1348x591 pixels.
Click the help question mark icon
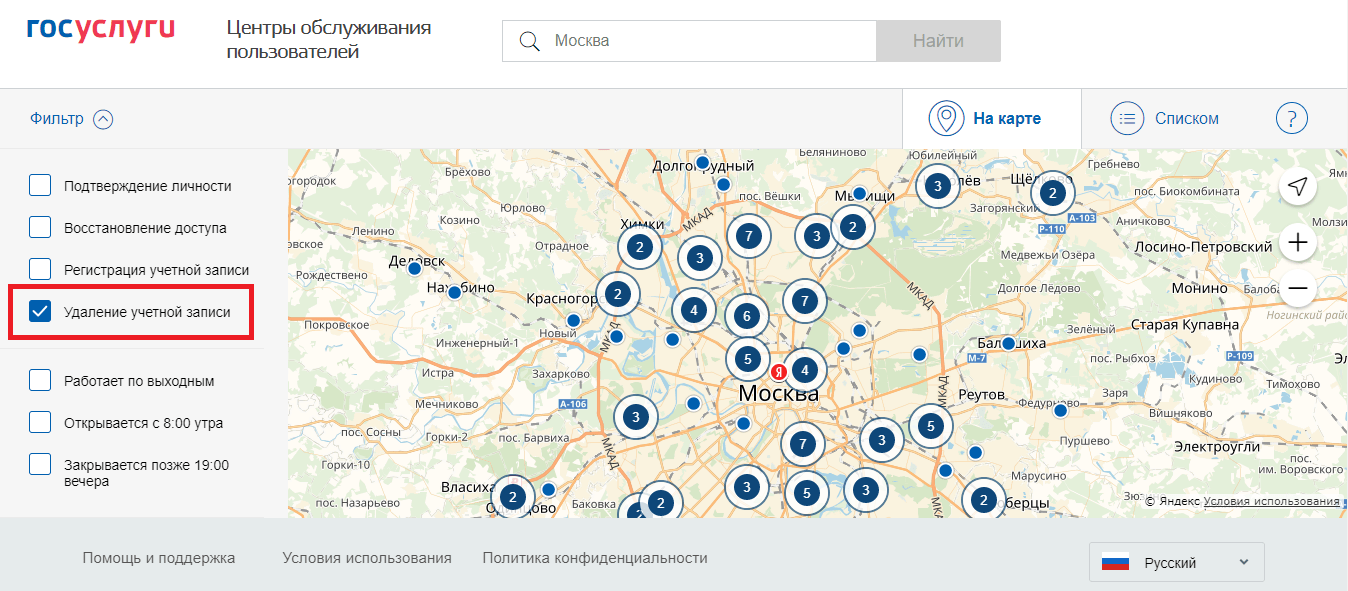coord(1291,119)
